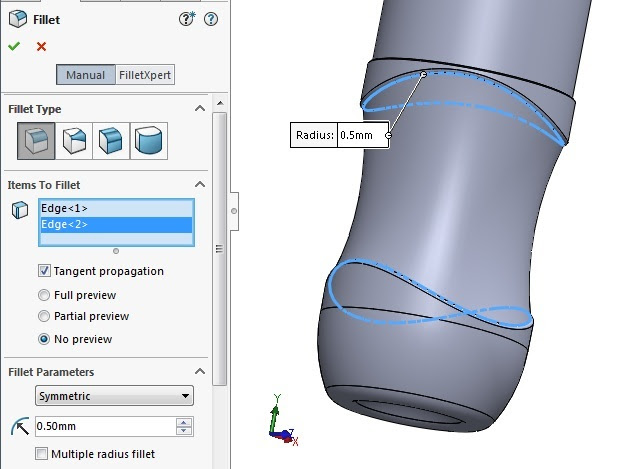Collapse the Items To Fillet section

[x=200, y=184]
